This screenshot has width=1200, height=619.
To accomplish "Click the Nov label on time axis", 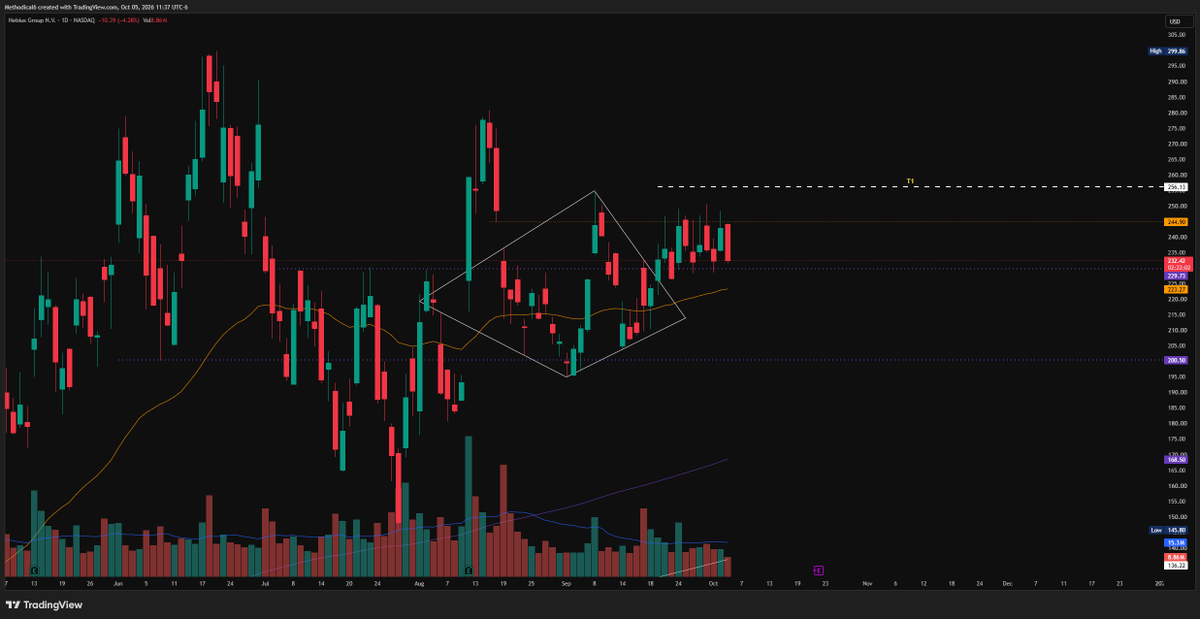I will tap(867, 581).
